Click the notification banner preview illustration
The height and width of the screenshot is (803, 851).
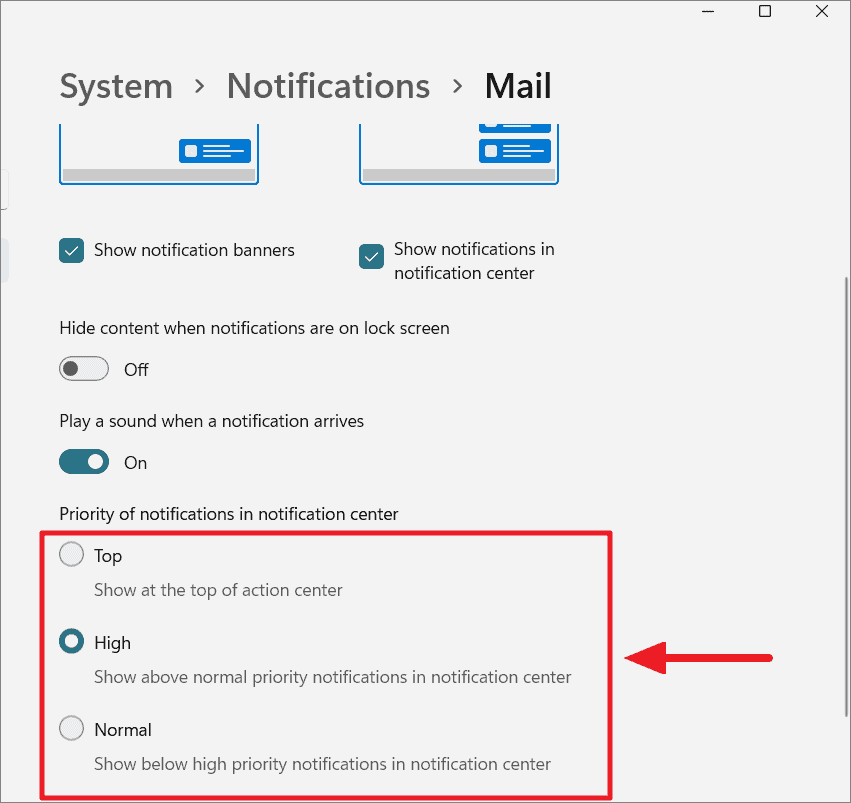click(x=158, y=150)
